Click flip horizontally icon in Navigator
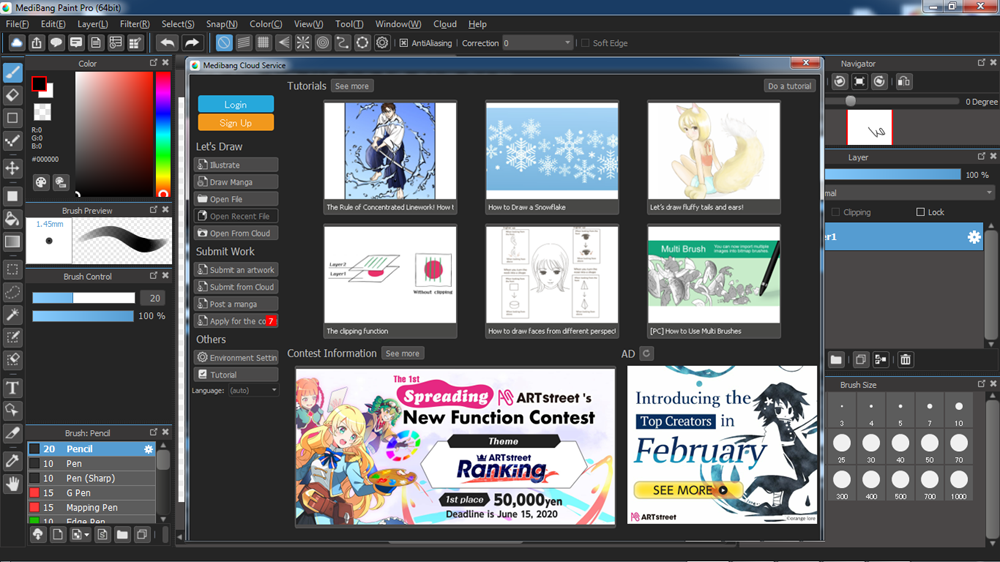Viewport: 1000px width, 562px height. [x=904, y=81]
